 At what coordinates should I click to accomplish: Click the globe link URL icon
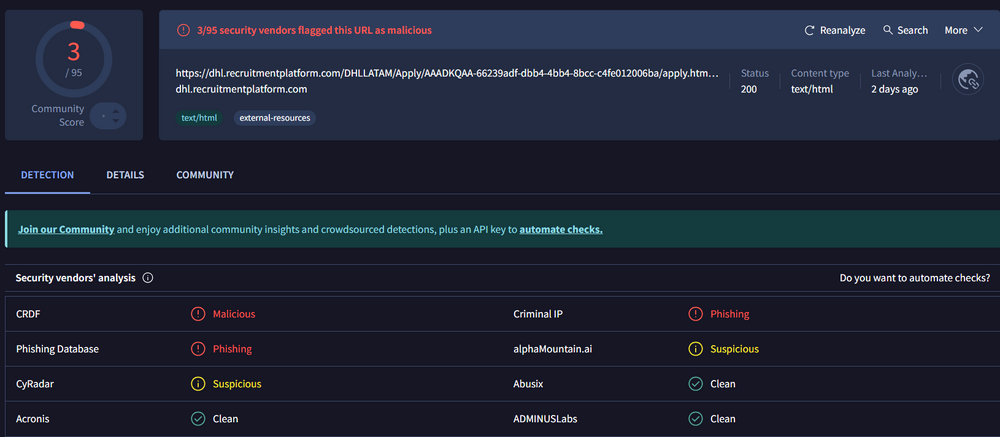[967, 80]
